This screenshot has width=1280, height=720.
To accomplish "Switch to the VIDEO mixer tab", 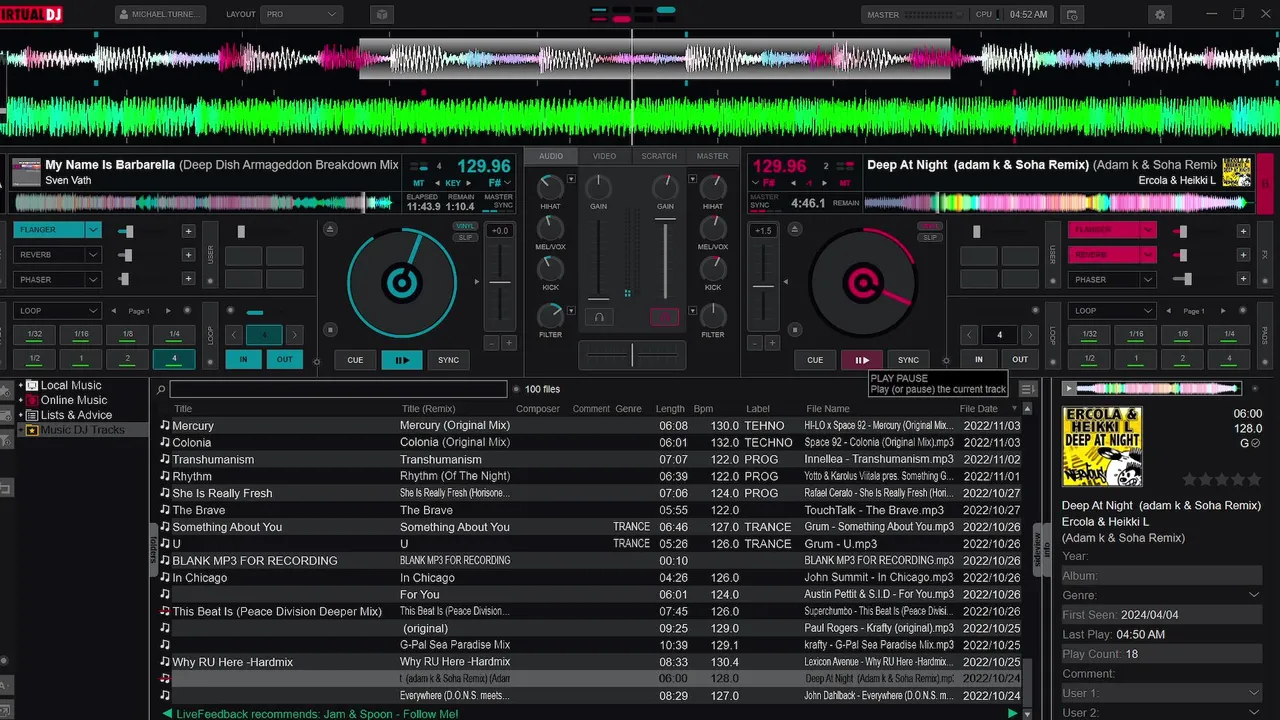I will click(x=604, y=156).
